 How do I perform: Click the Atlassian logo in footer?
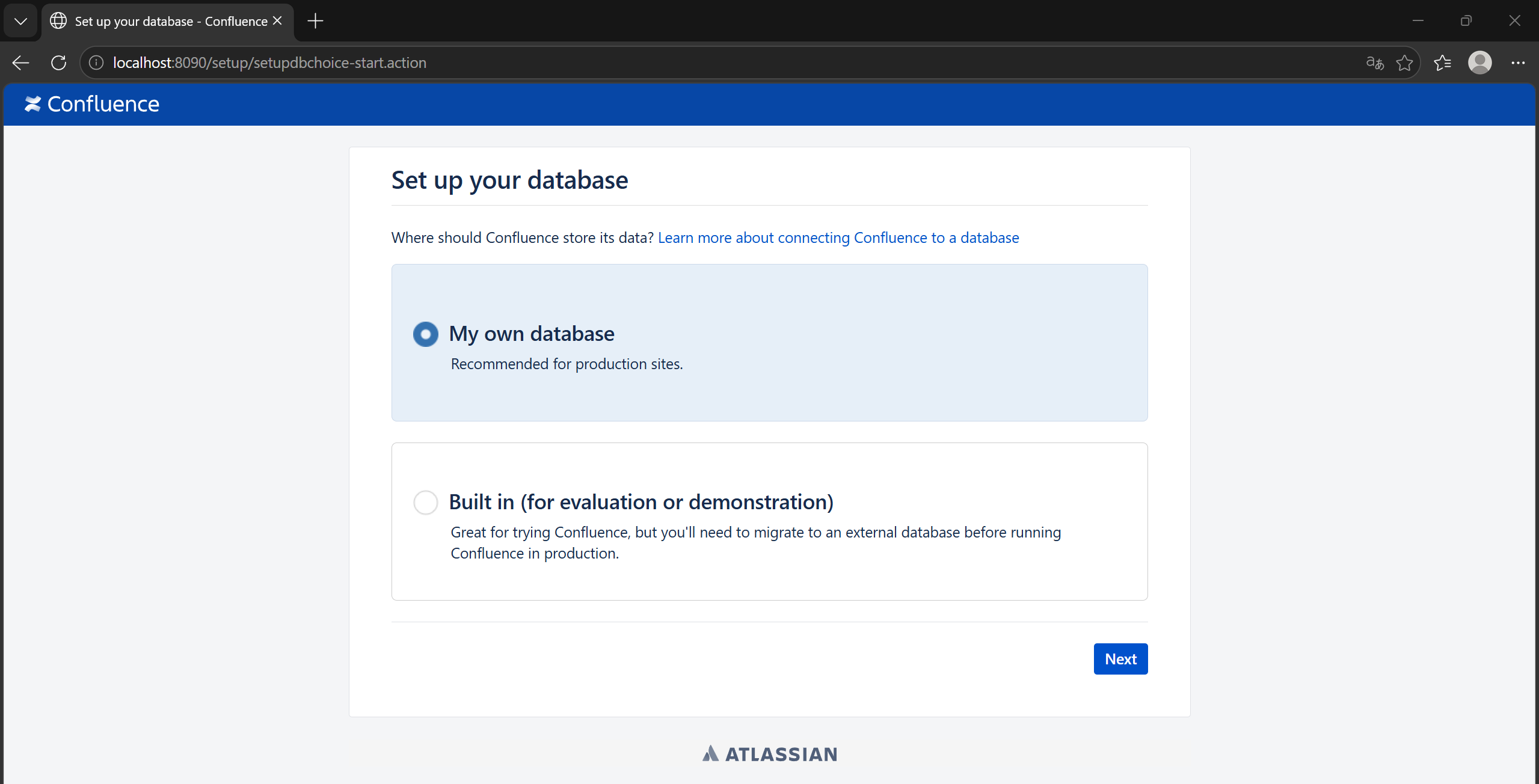pos(770,754)
